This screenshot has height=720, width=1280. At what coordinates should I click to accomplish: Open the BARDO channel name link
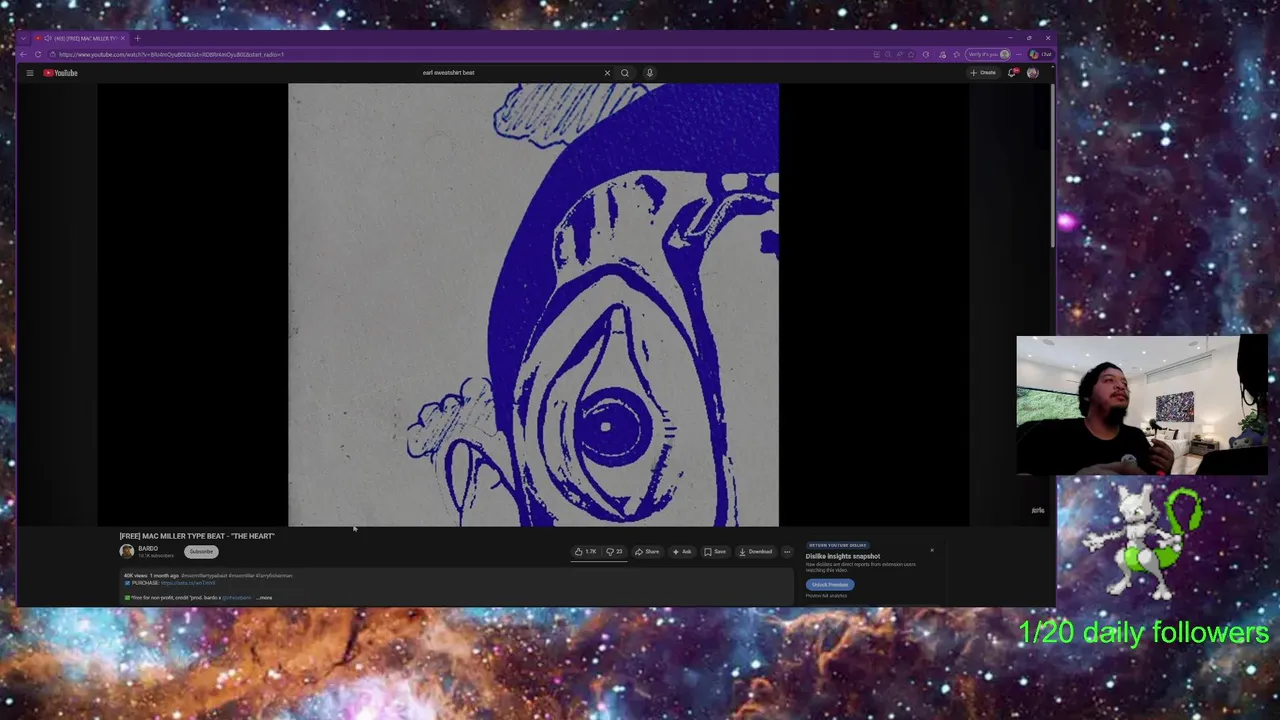[148, 548]
